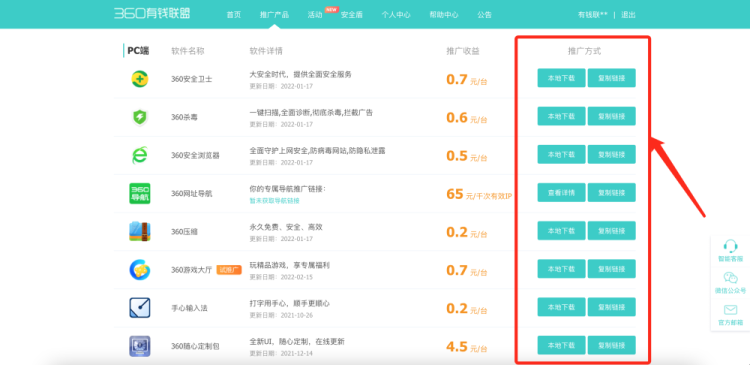Click the 4.5 元/台 price

[x=466, y=347]
